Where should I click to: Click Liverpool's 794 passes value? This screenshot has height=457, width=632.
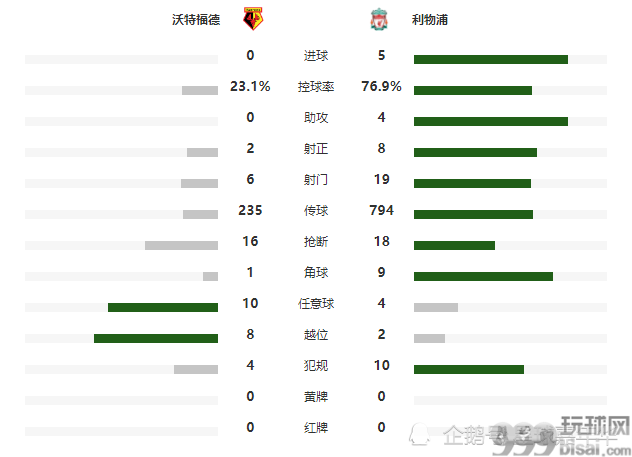click(381, 210)
